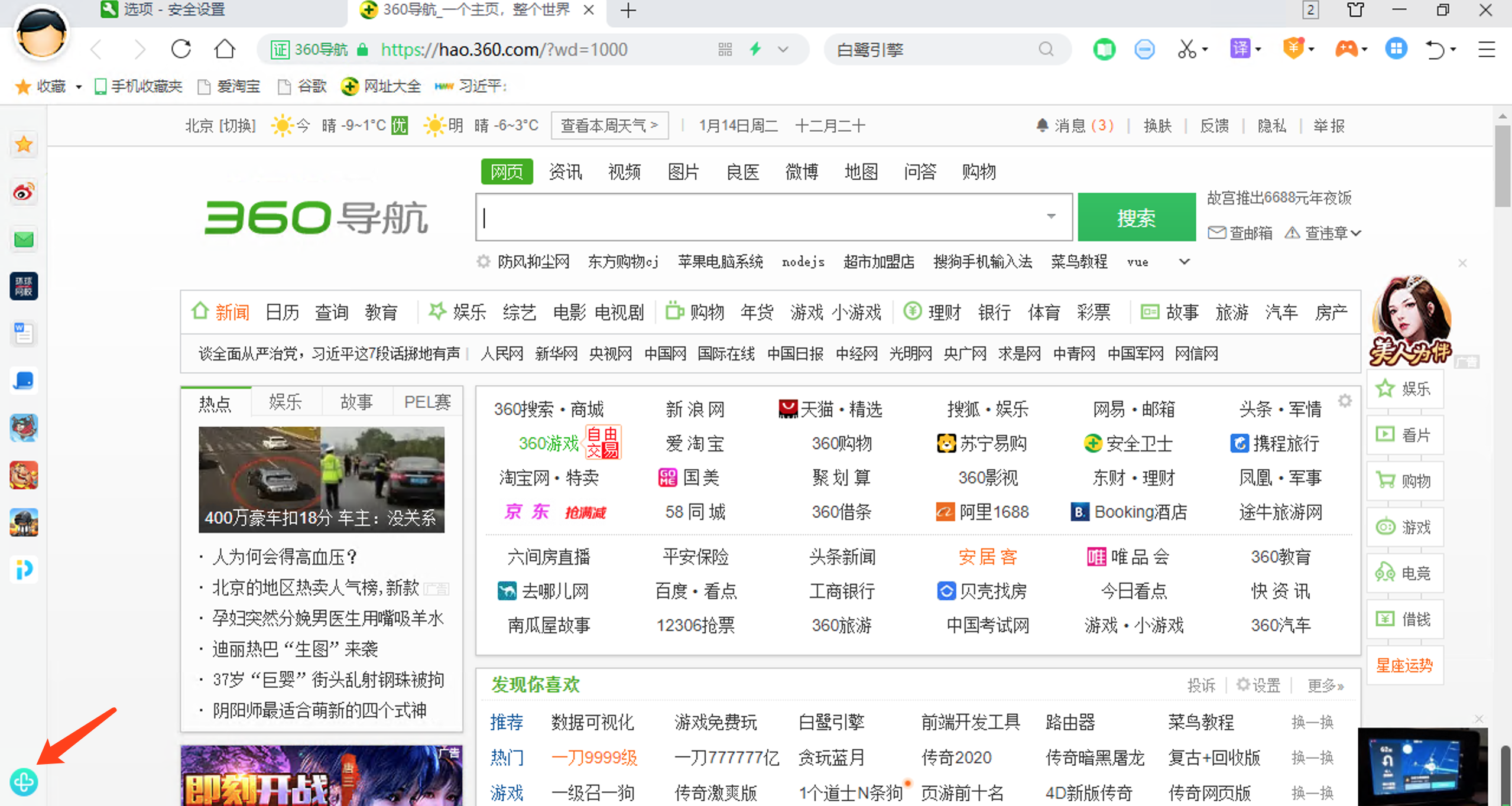Open the undo icon dropdown arrow
Image resolution: width=1512 pixels, height=806 pixels.
pyautogui.click(x=1452, y=50)
